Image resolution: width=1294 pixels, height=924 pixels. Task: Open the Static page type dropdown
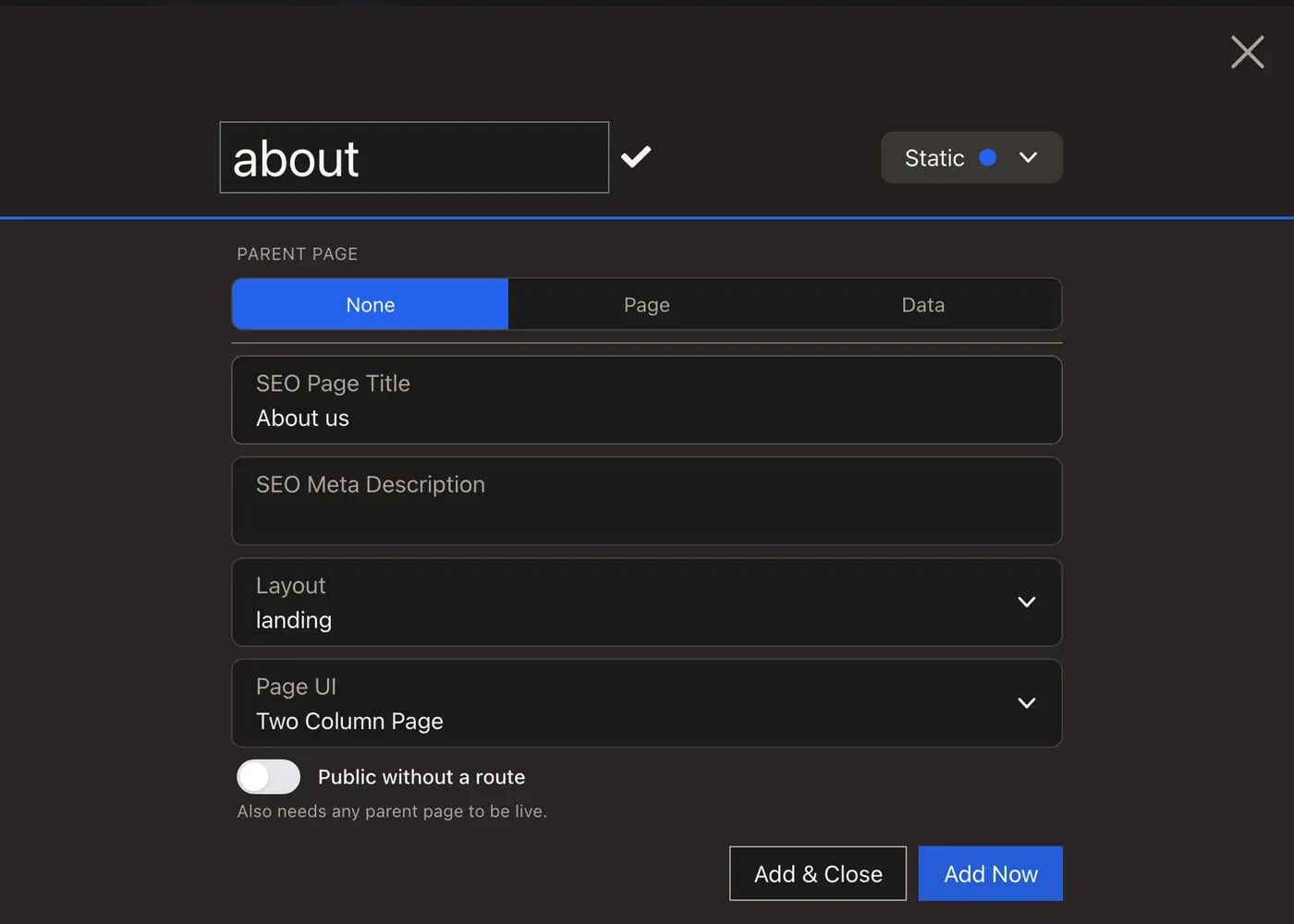971,157
